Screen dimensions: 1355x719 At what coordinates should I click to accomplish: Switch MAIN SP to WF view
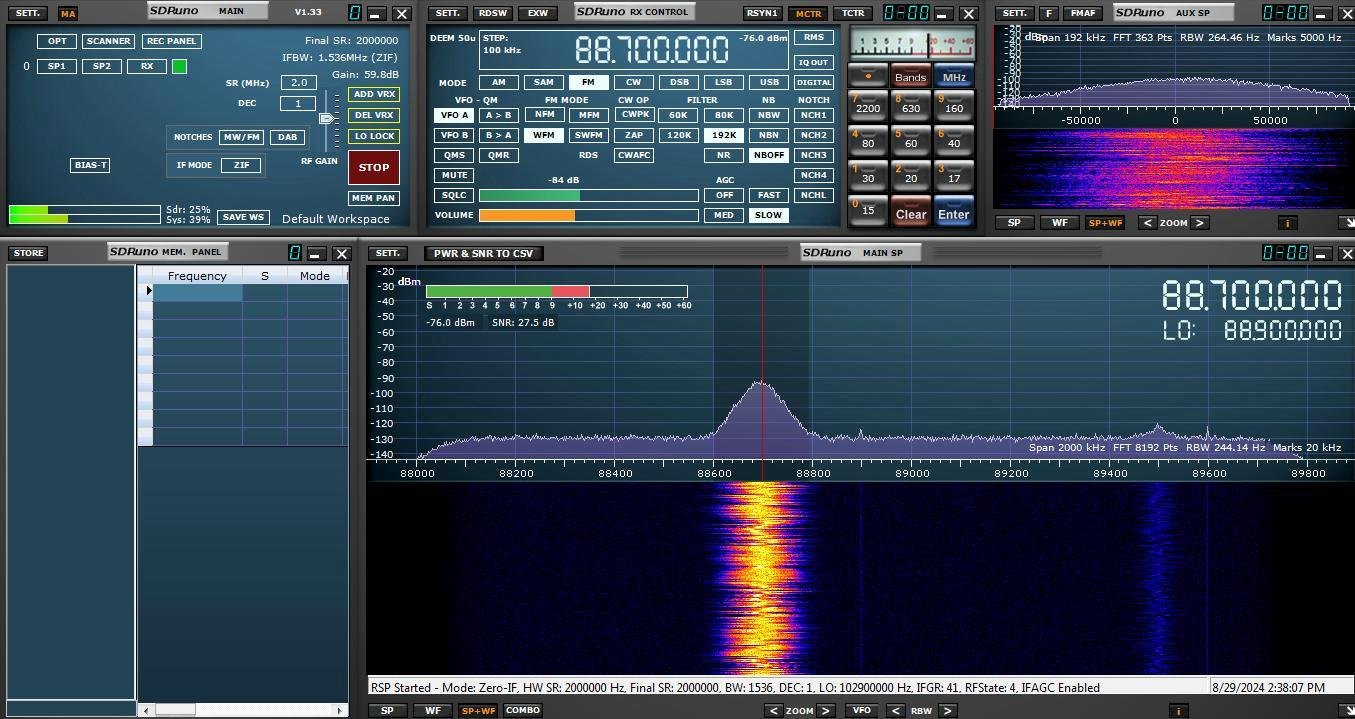point(433,711)
